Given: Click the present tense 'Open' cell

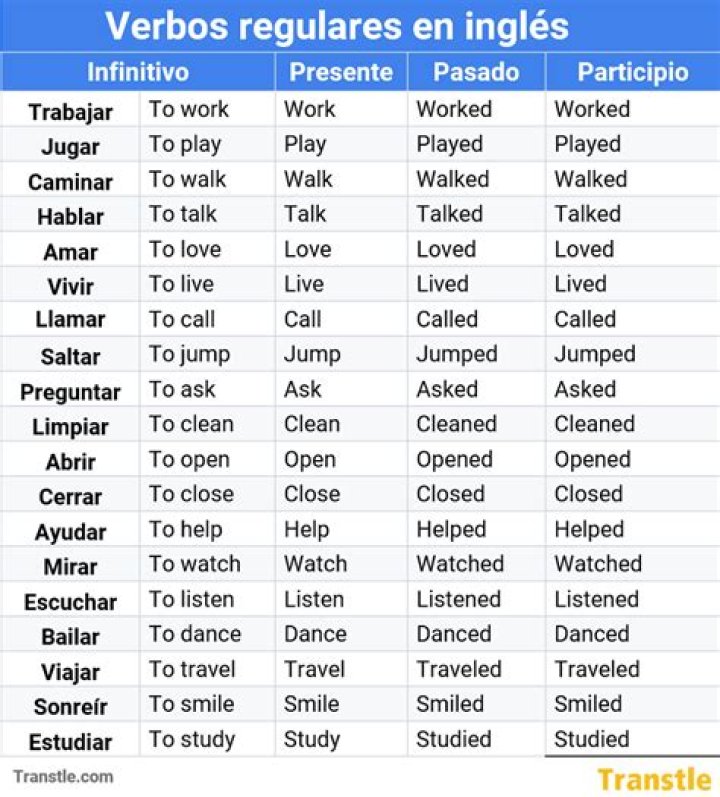Looking at the screenshot, I should 312,460.
